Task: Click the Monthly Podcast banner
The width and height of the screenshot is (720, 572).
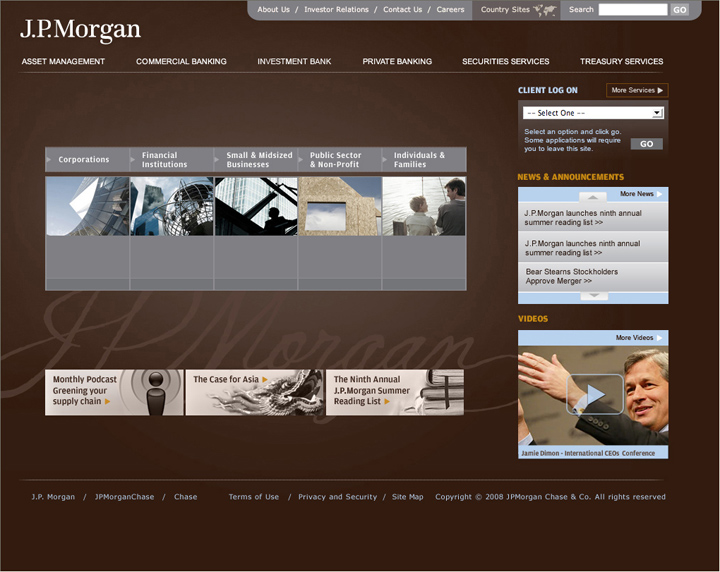Action: pos(114,393)
